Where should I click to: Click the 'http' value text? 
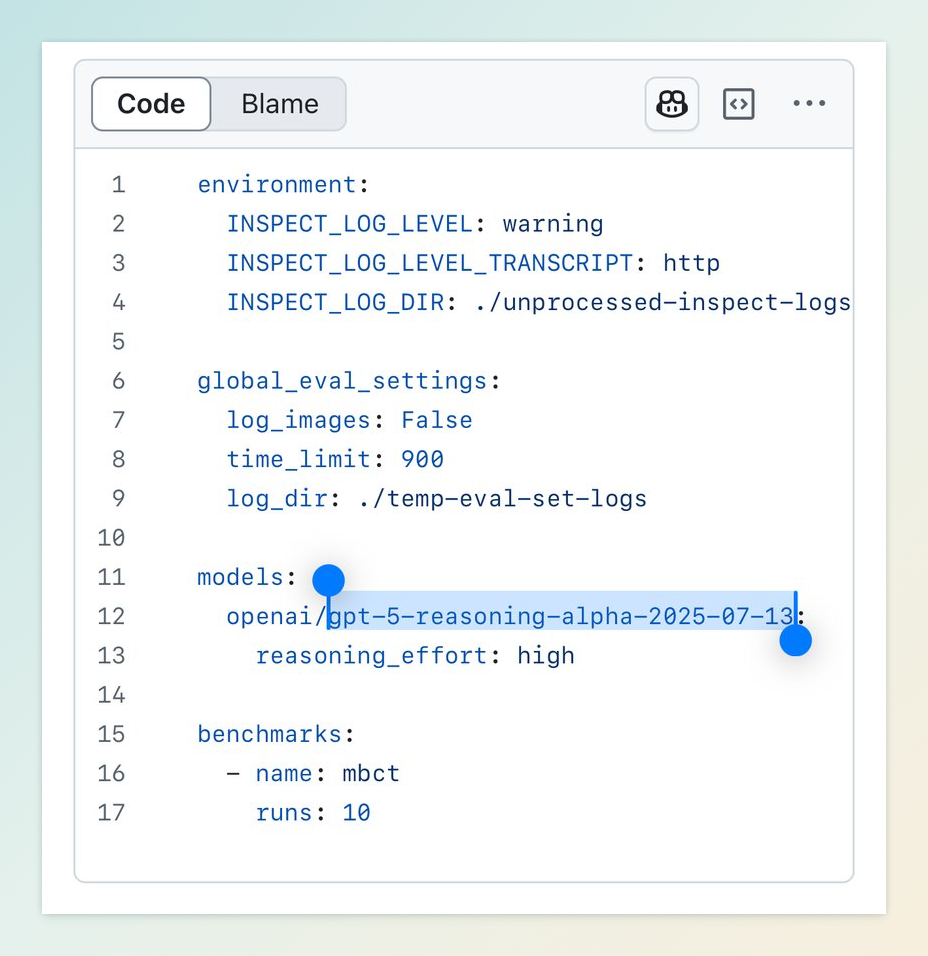(x=691, y=263)
